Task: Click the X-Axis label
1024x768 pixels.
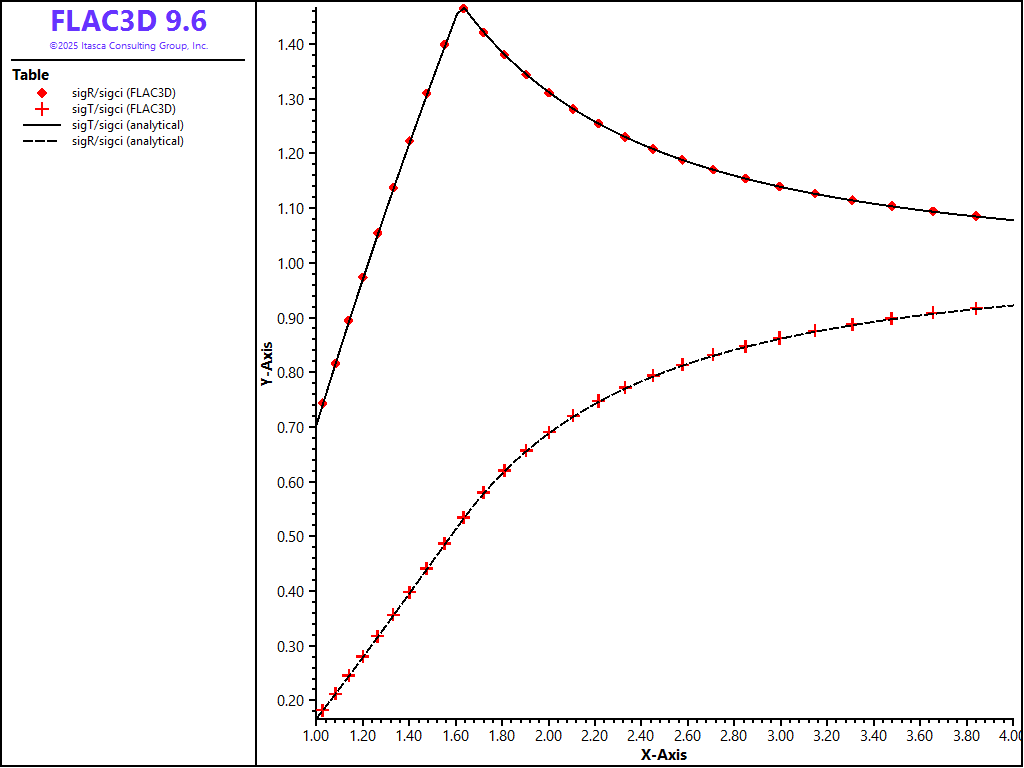Action: coord(664,755)
